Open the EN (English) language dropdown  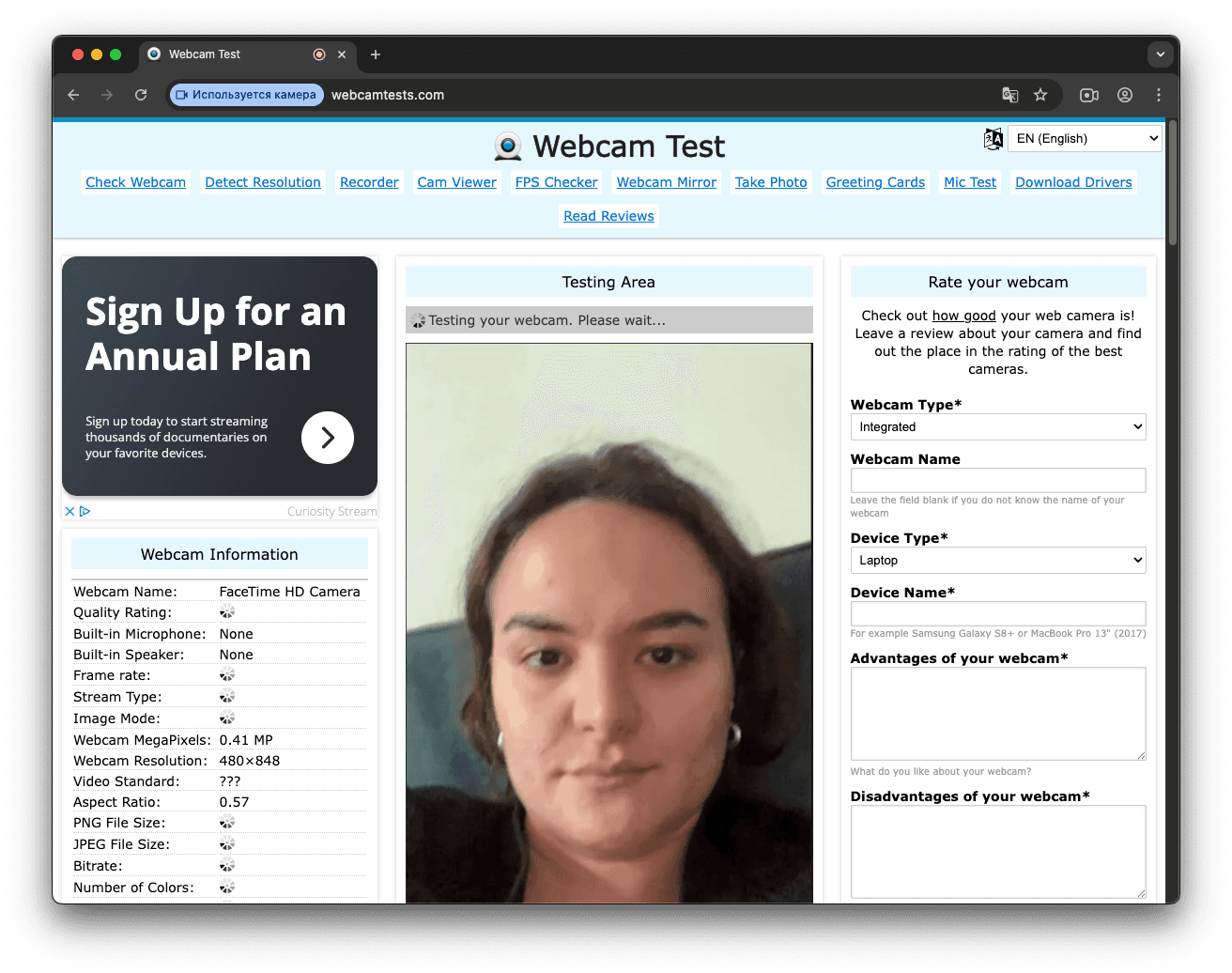click(1085, 139)
